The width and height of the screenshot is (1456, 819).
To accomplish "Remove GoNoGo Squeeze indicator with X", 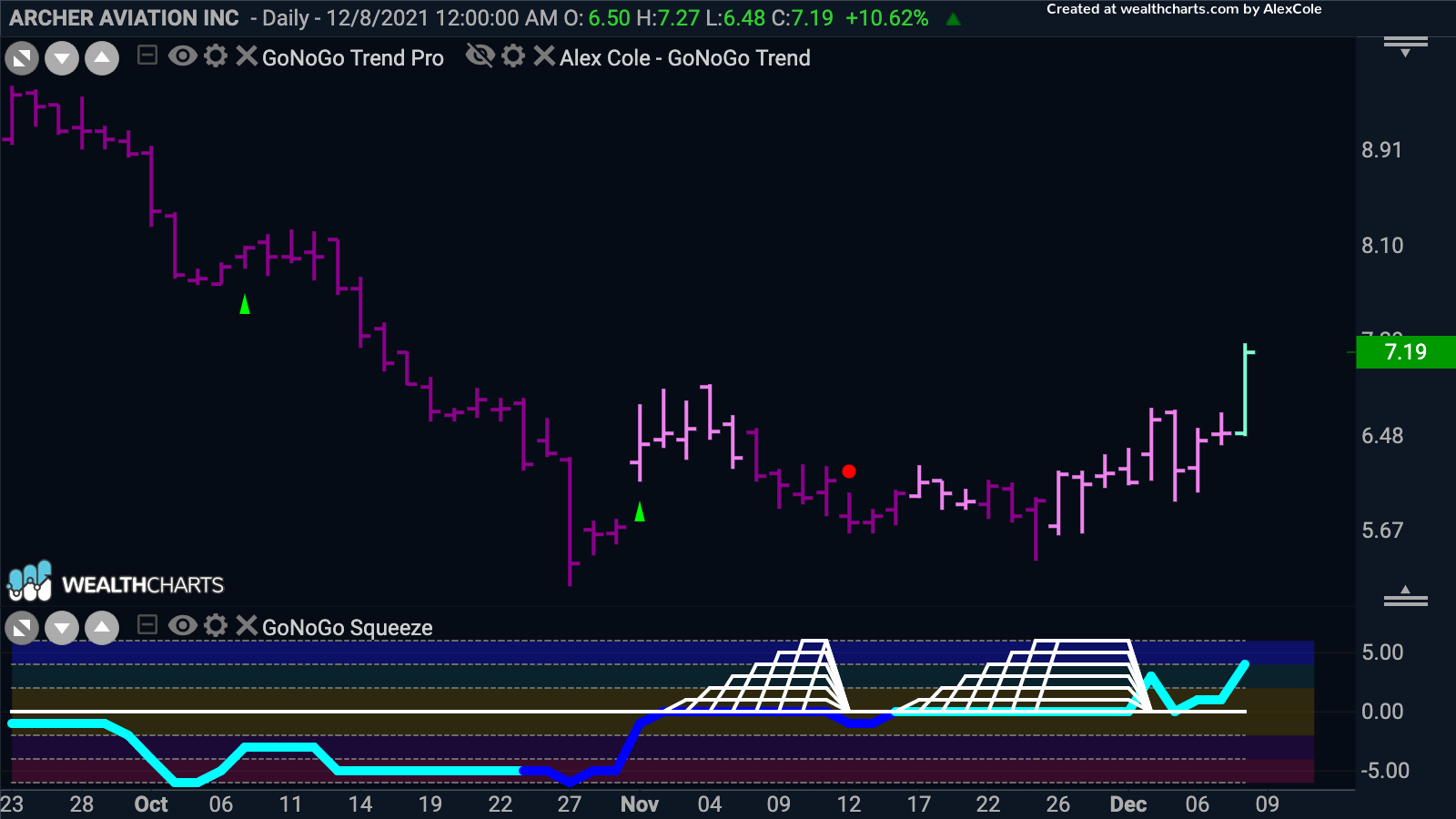I will pyautogui.click(x=247, y=625).
